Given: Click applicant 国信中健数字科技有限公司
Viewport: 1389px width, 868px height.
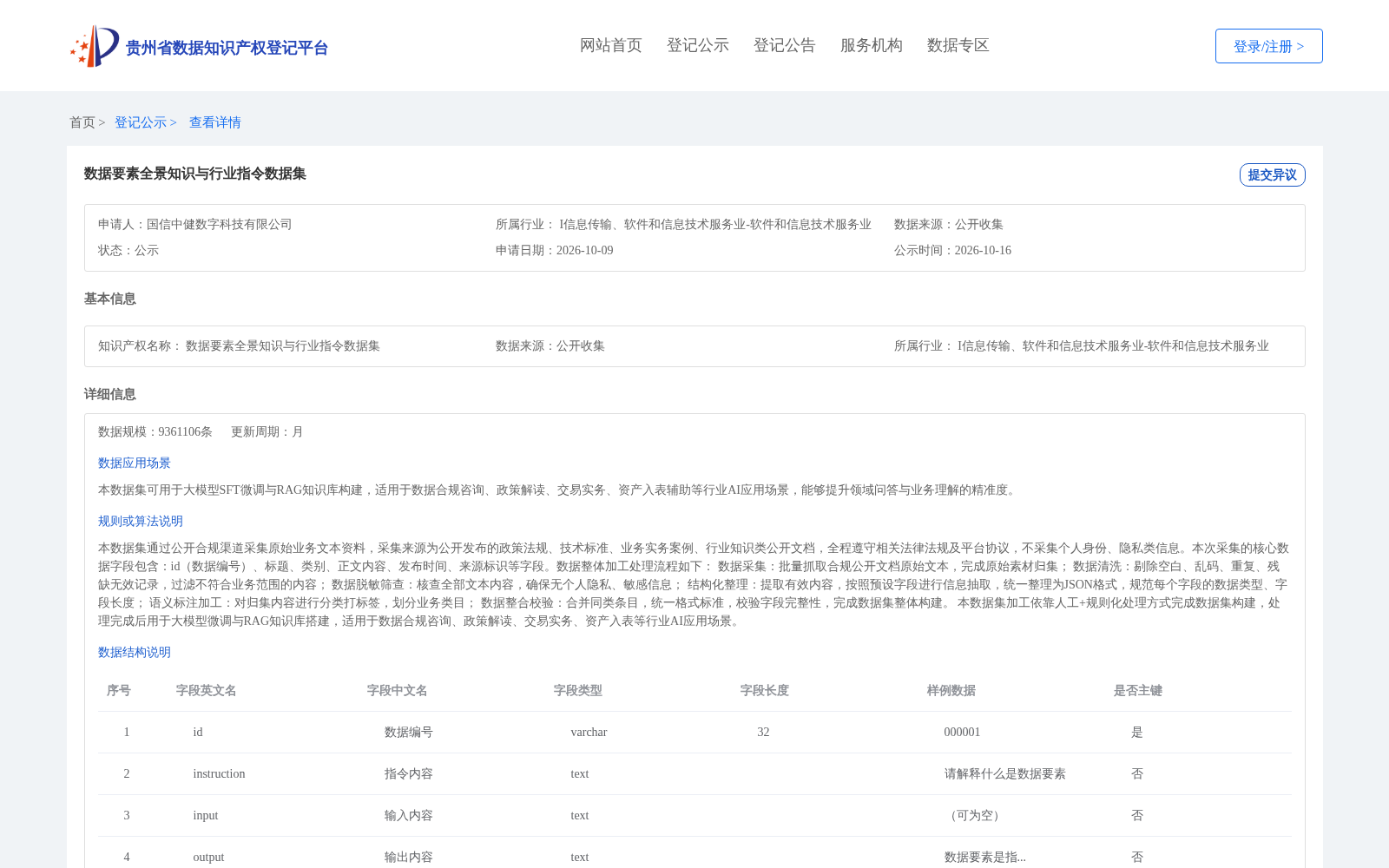Looking at the screenshot, I should pyautogui.click(x=220, y=224).
